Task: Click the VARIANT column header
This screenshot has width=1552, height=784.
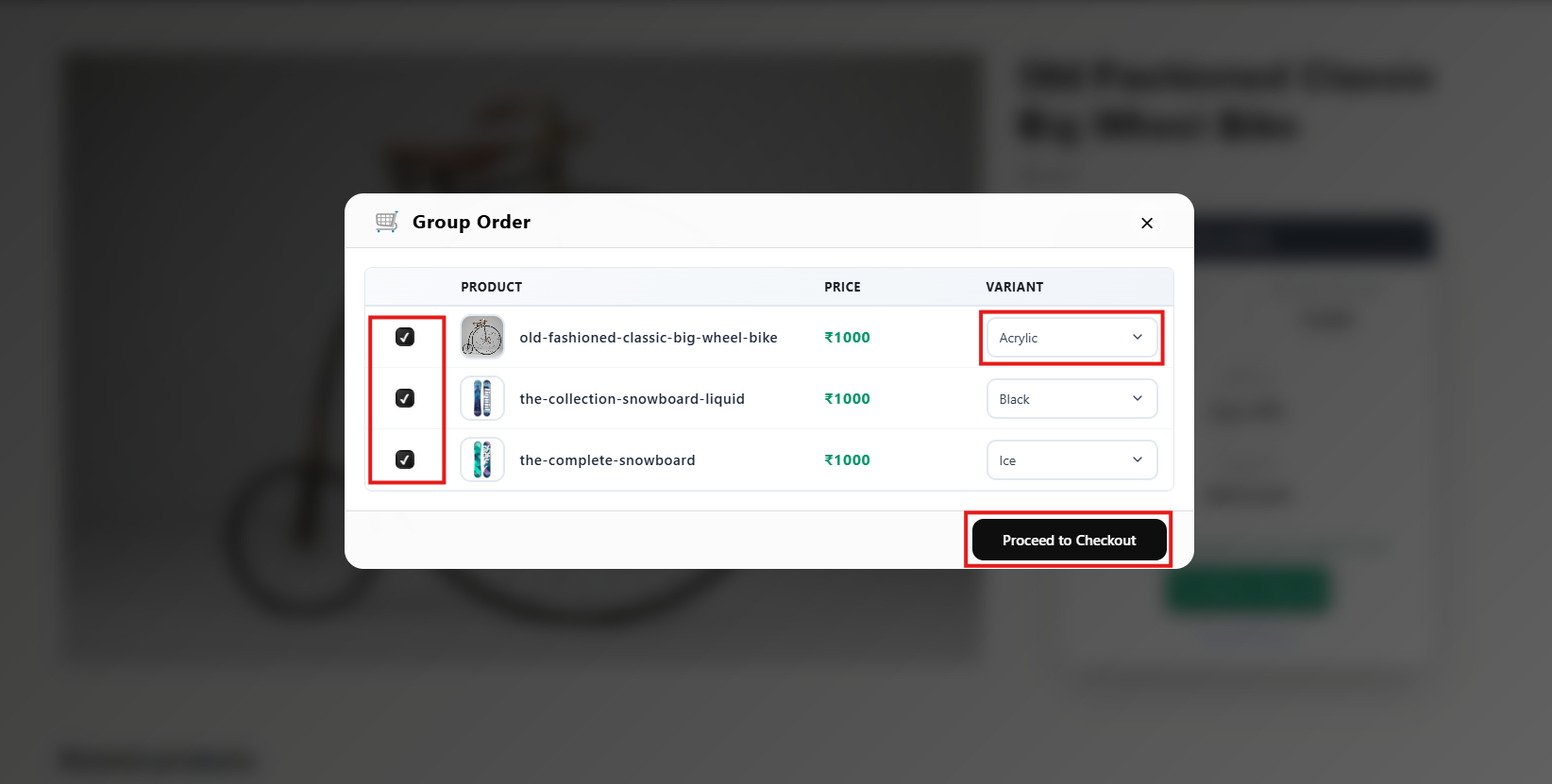Action: [1014, 287]
